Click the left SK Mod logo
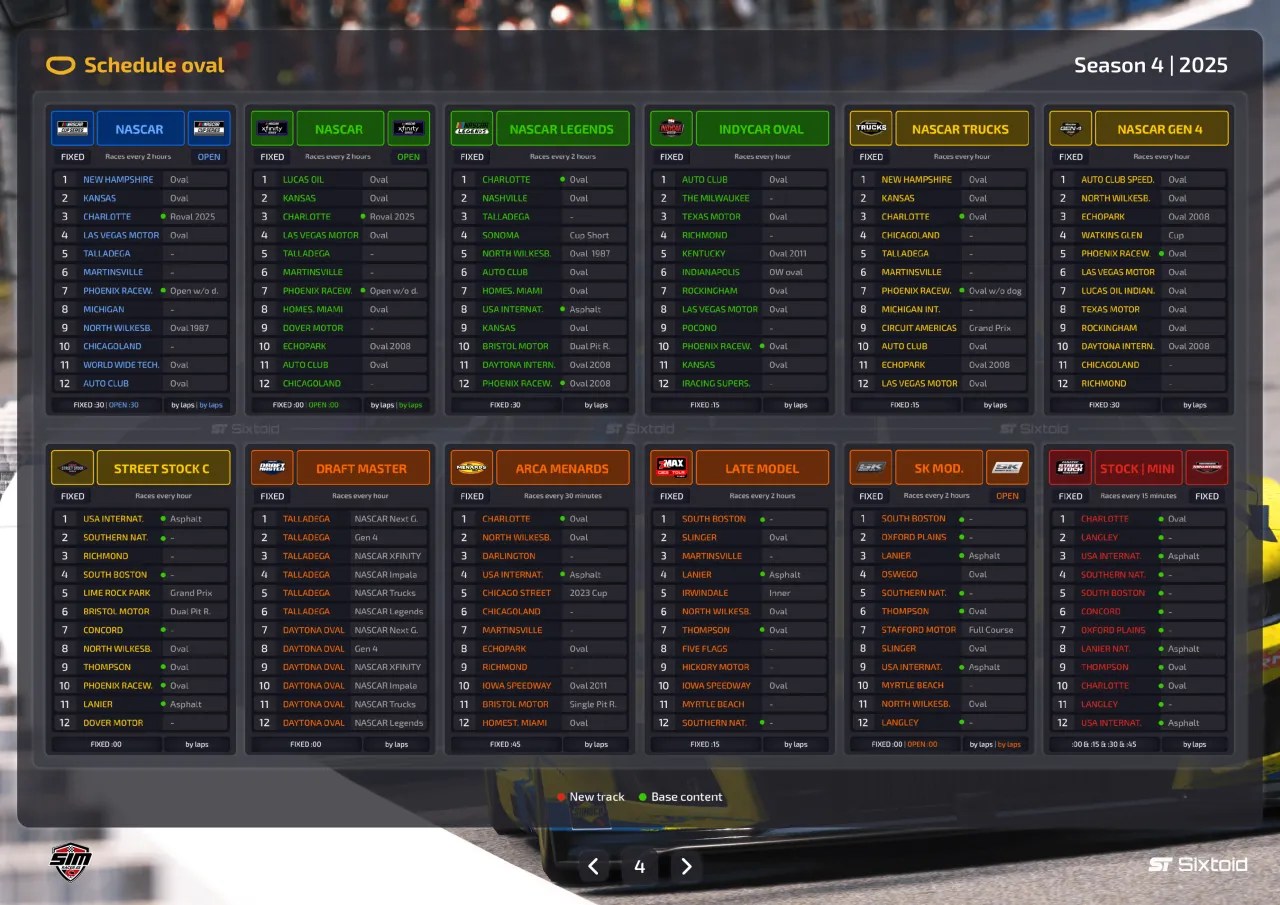The width and height of the screenshot is (1280, 905). [x=871, y=468]
